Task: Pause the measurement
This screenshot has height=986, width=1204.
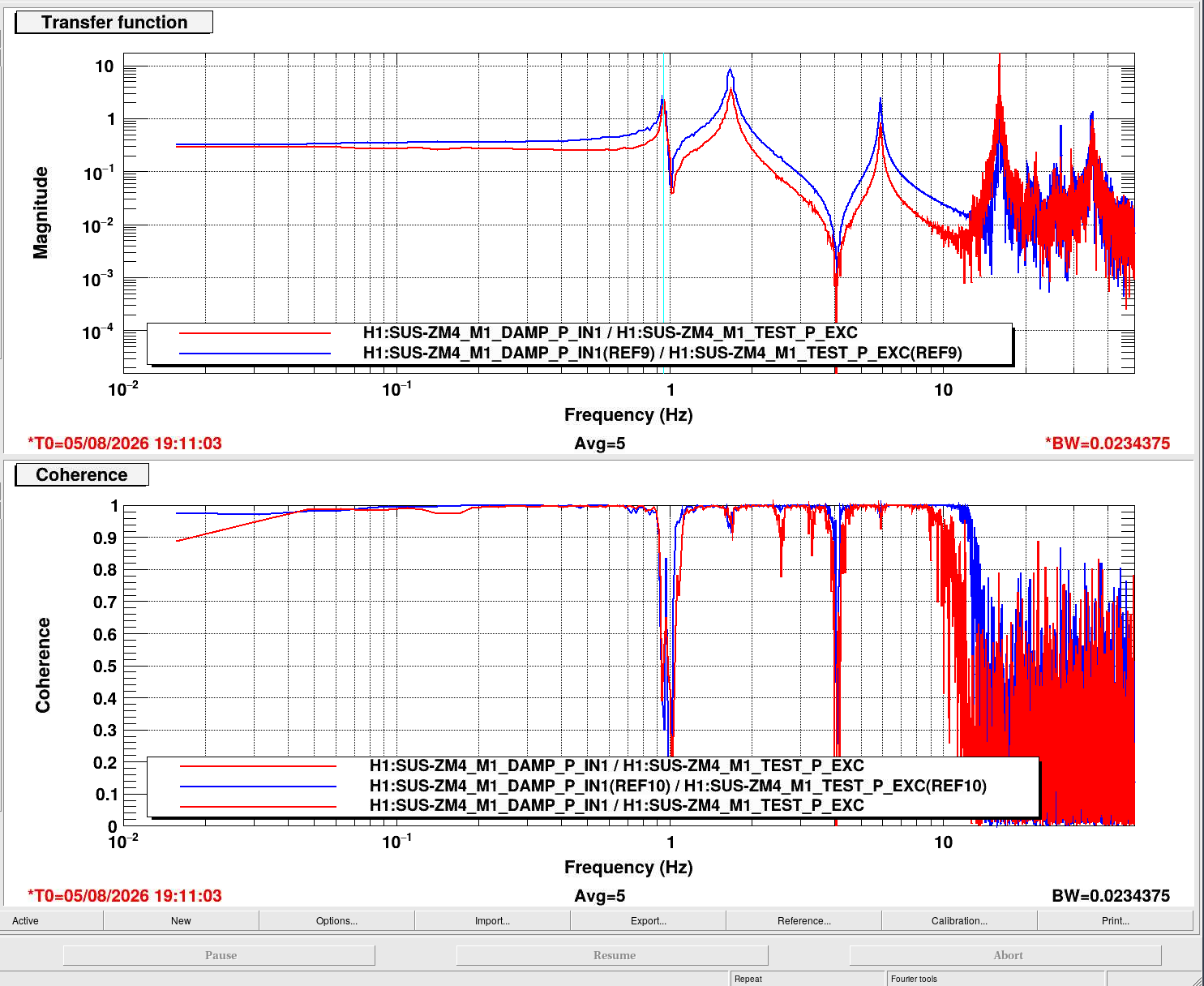Action: (220, 955)
